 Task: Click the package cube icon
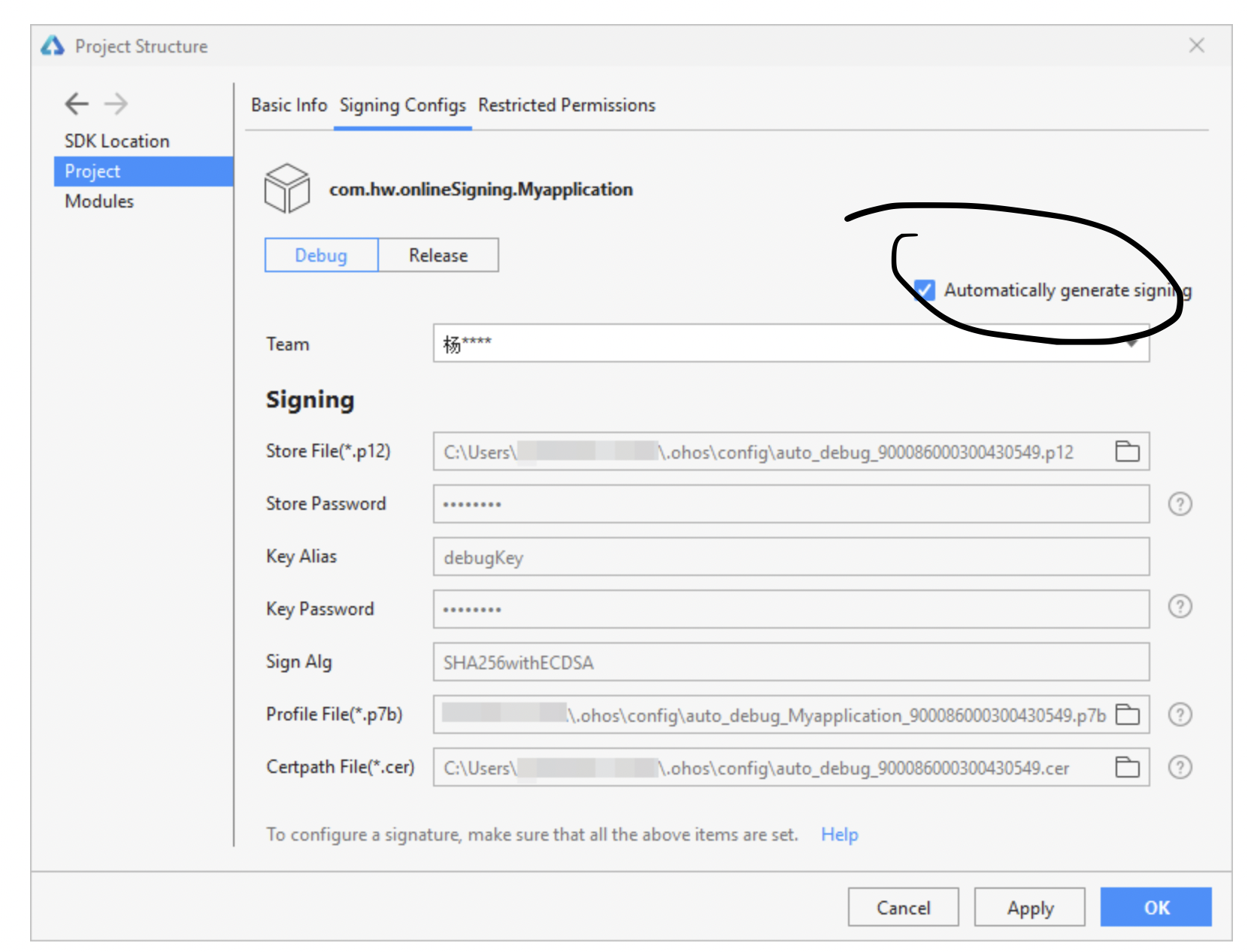(x=289, y=189)
